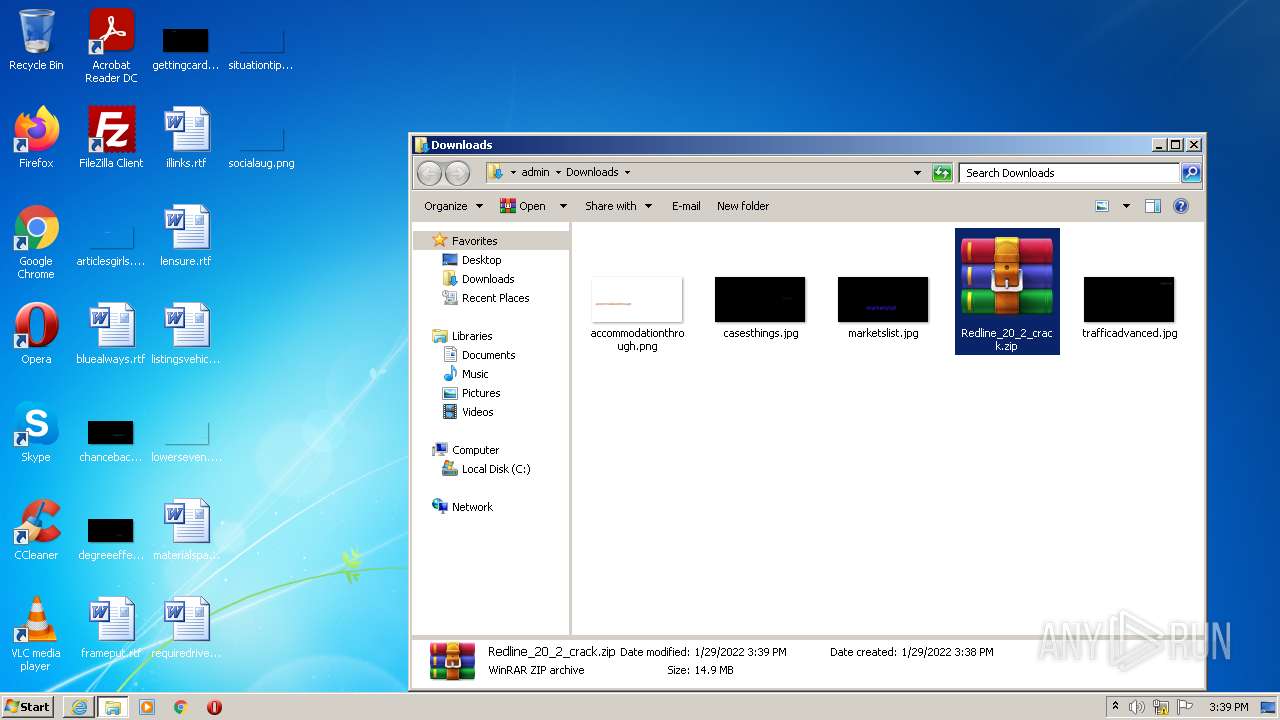This screenshot has width=1280, height=720.
Task: Click the Back navigation button
Action: (x=429, y=172)
